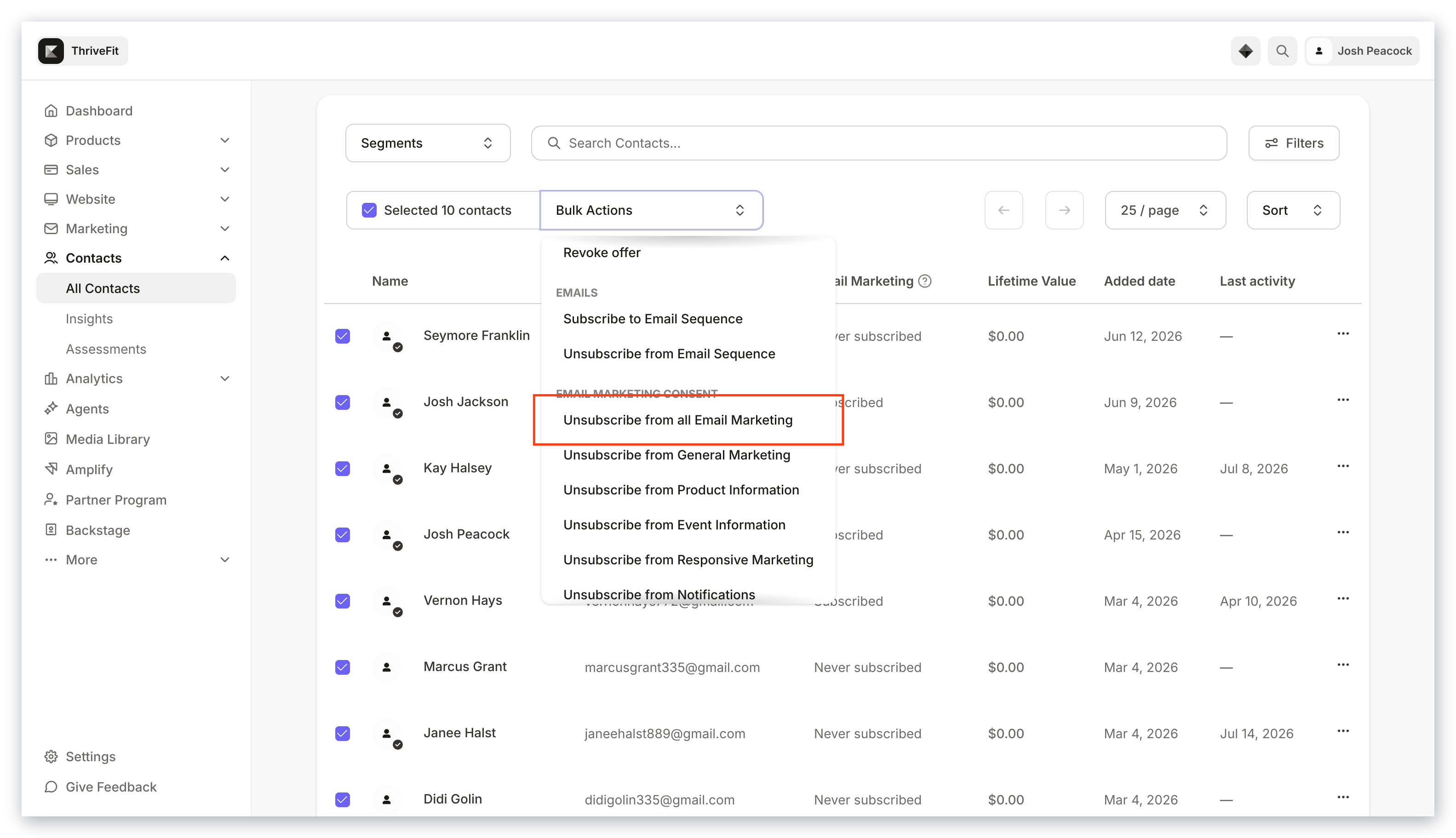Screen dimensions: 1456x838
Task: Expand the Sales sidebar section
Action: pyautogui.click(x=224, y=169)
